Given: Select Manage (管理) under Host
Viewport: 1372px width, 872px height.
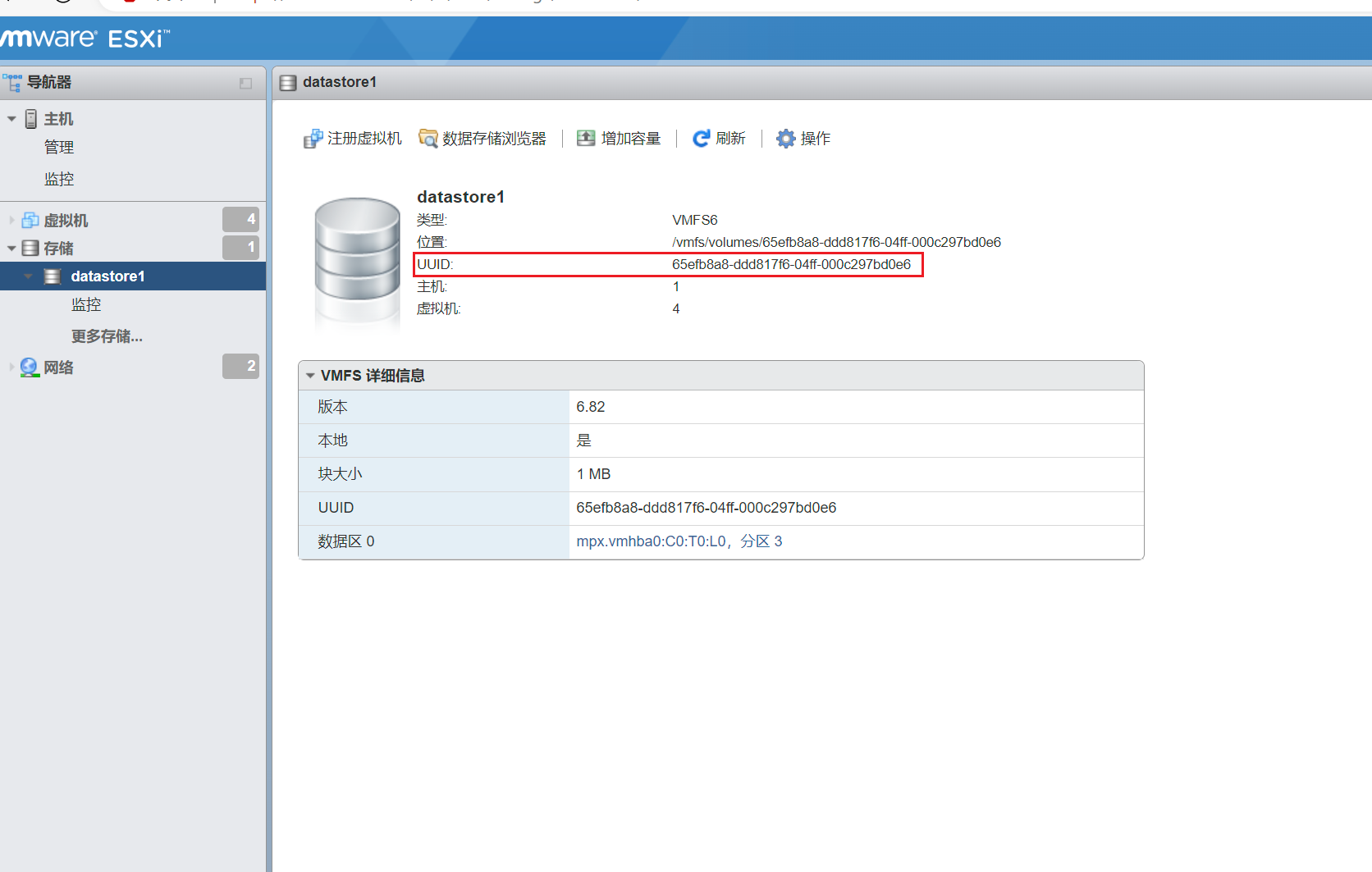Looking at the screenshot, I should (x=59, y=148).
